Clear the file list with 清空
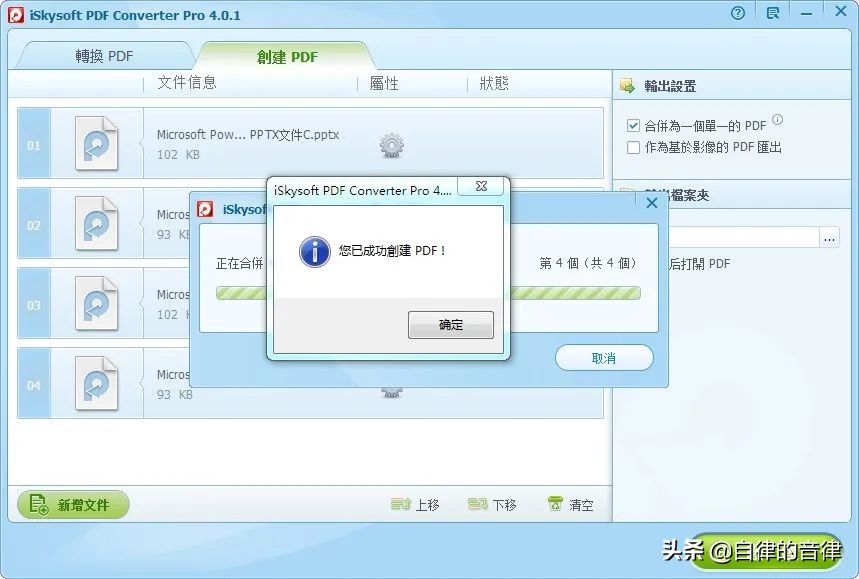859x579 pixels. (570, 505)
